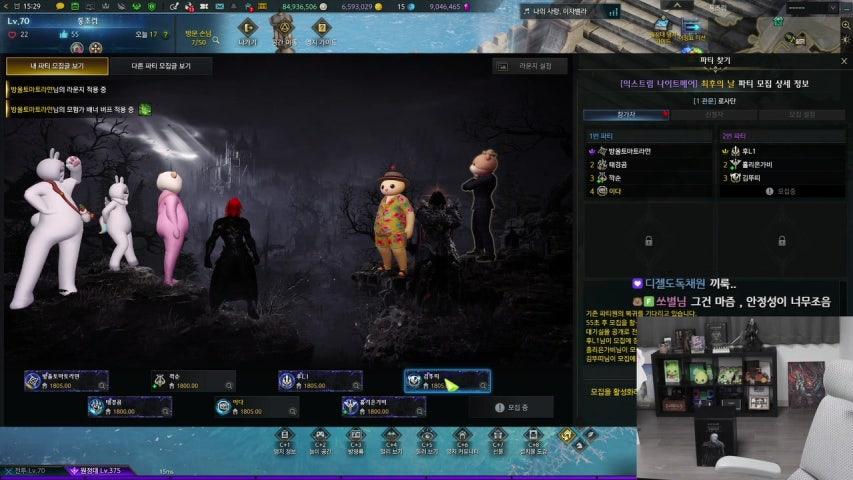Viewport: 853px width, 480px height.
Task: Click the C+4 shortcut icon
Action: 391,435
